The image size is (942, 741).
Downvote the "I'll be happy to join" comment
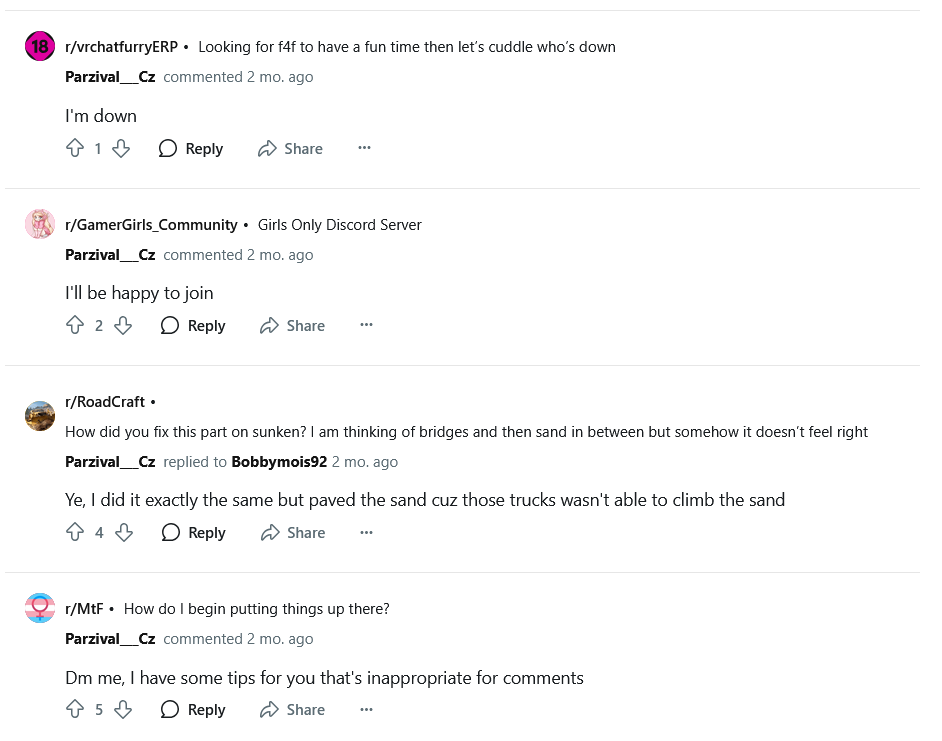click(x=123, y=325)
